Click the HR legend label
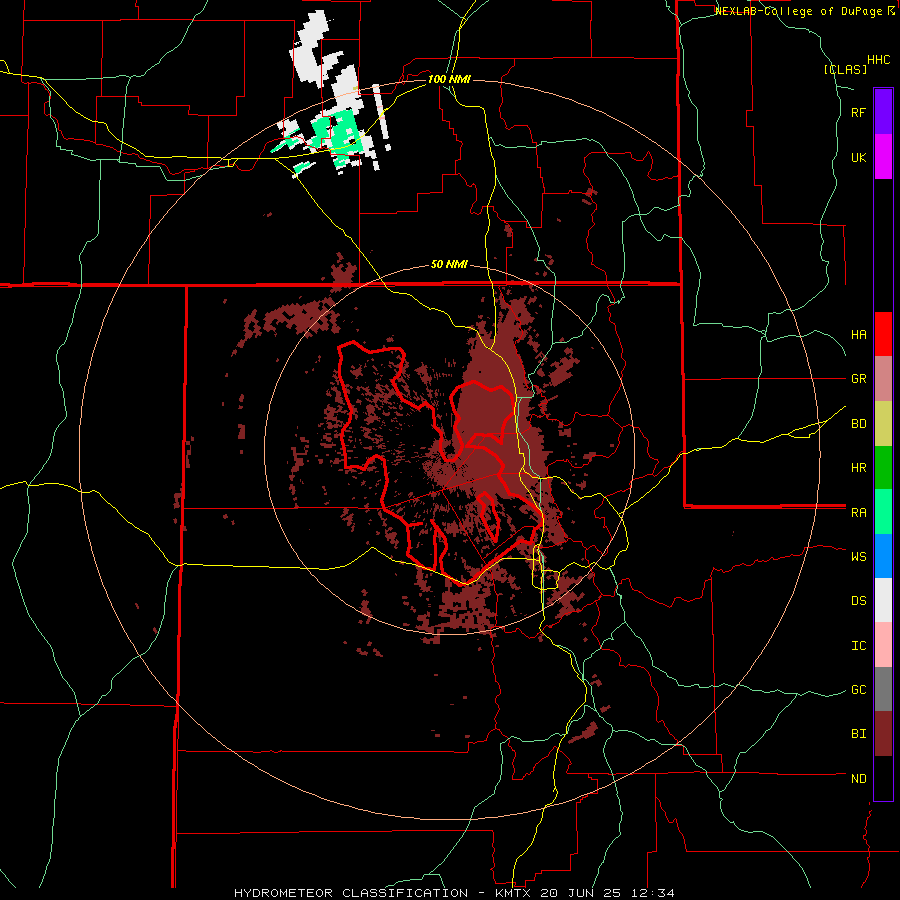The width and height of the screenshot is (900, 900). click(859, 468)
